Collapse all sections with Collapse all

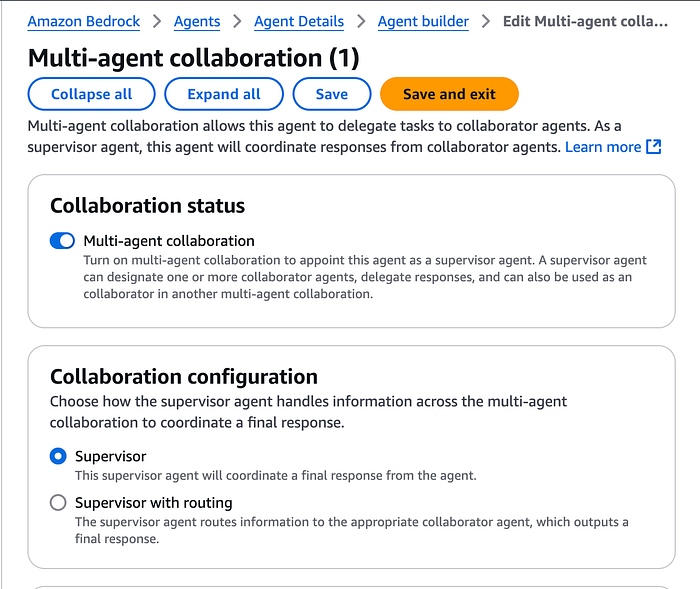pyautogui.click(x=92, y=94)
